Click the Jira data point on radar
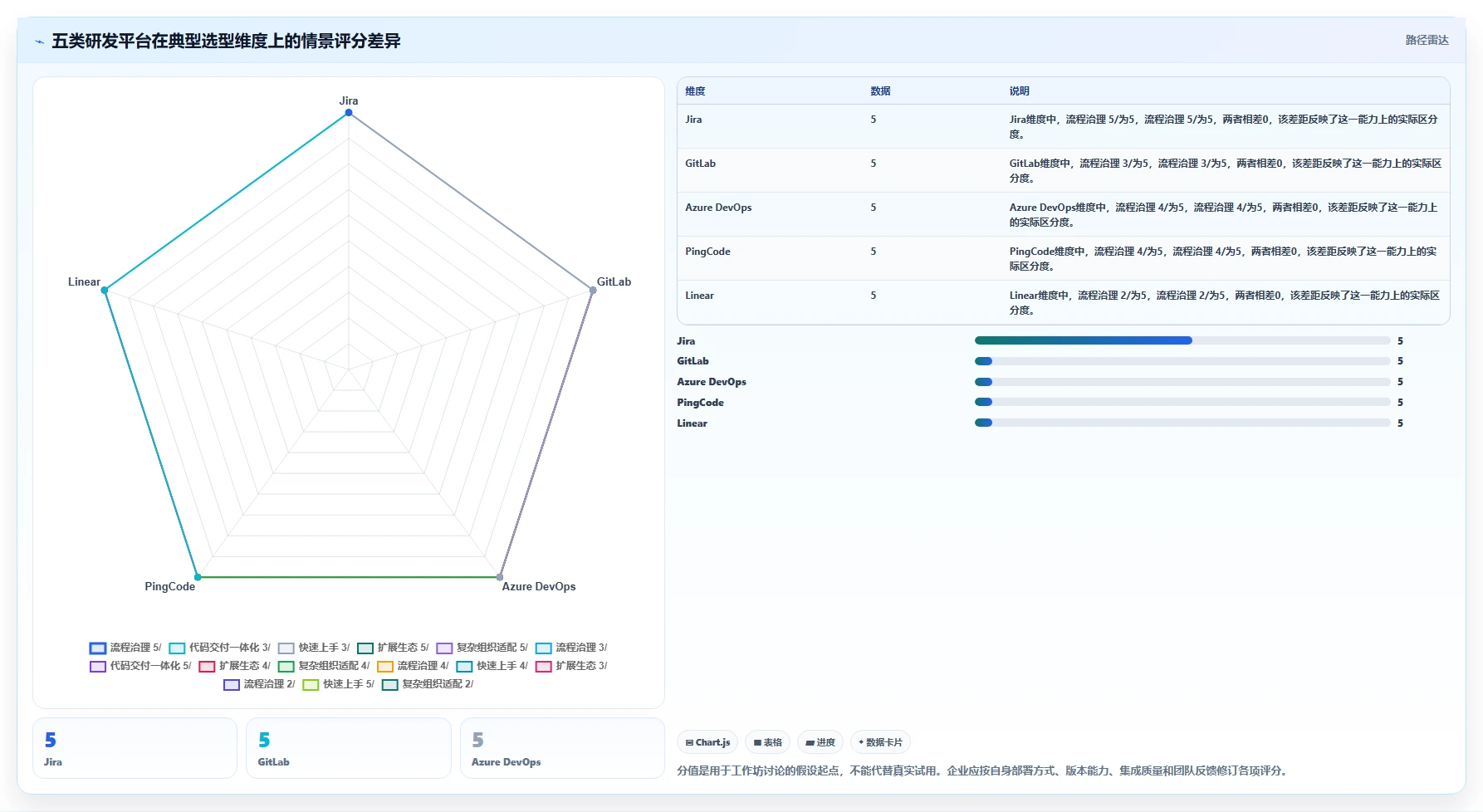This screenshot has height=812, width=1483. pos(349,113)
